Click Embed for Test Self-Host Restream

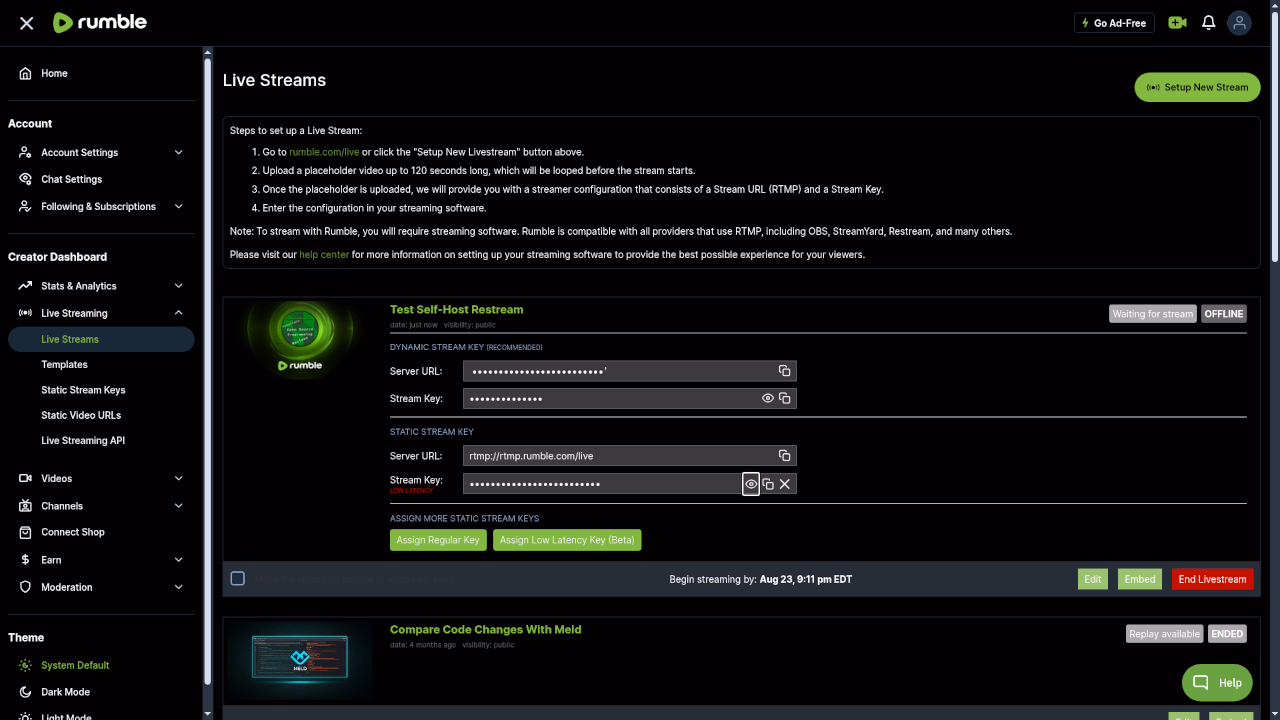tap(1140, 579)
